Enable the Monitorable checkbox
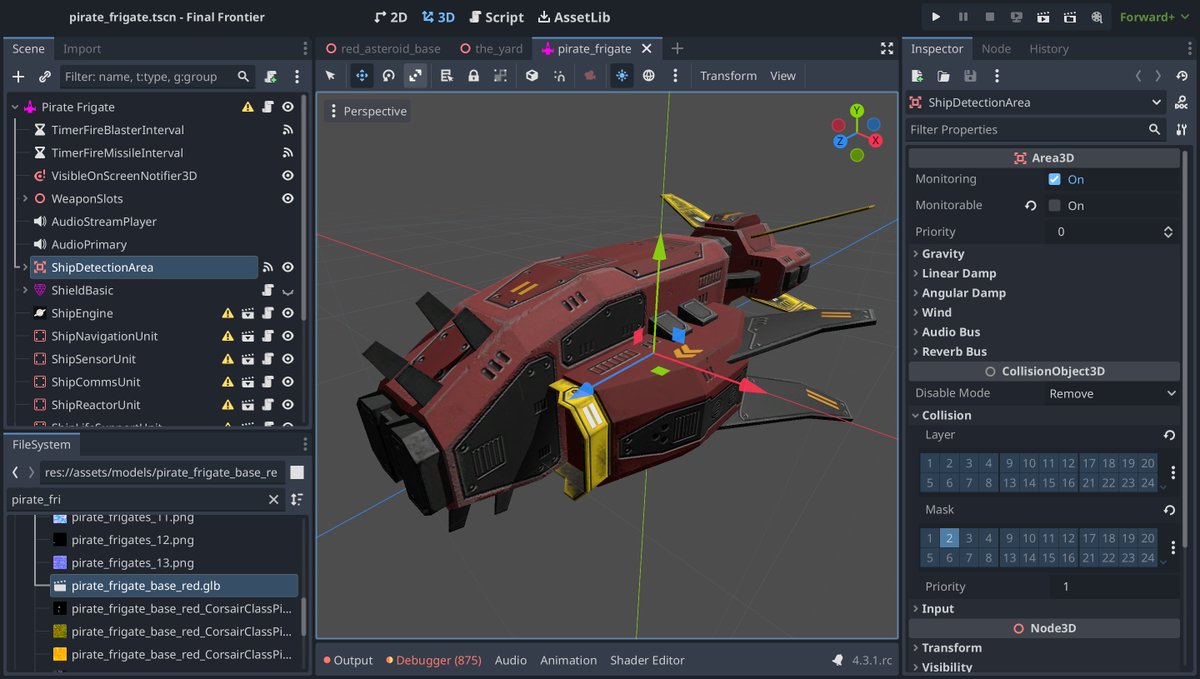1200x679 pixels. pos(1054,205)
